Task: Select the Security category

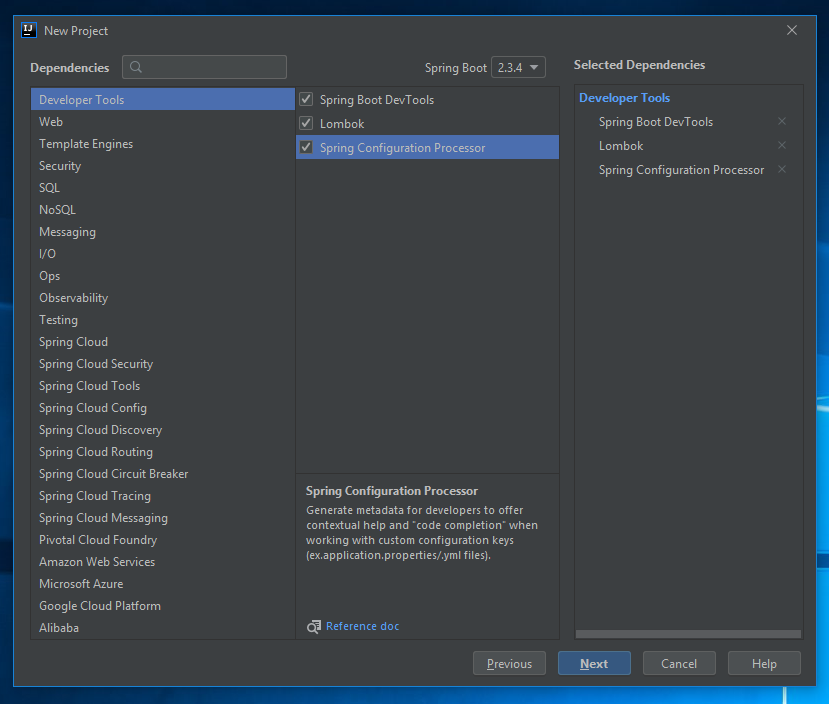Action: tap(163, 166)
